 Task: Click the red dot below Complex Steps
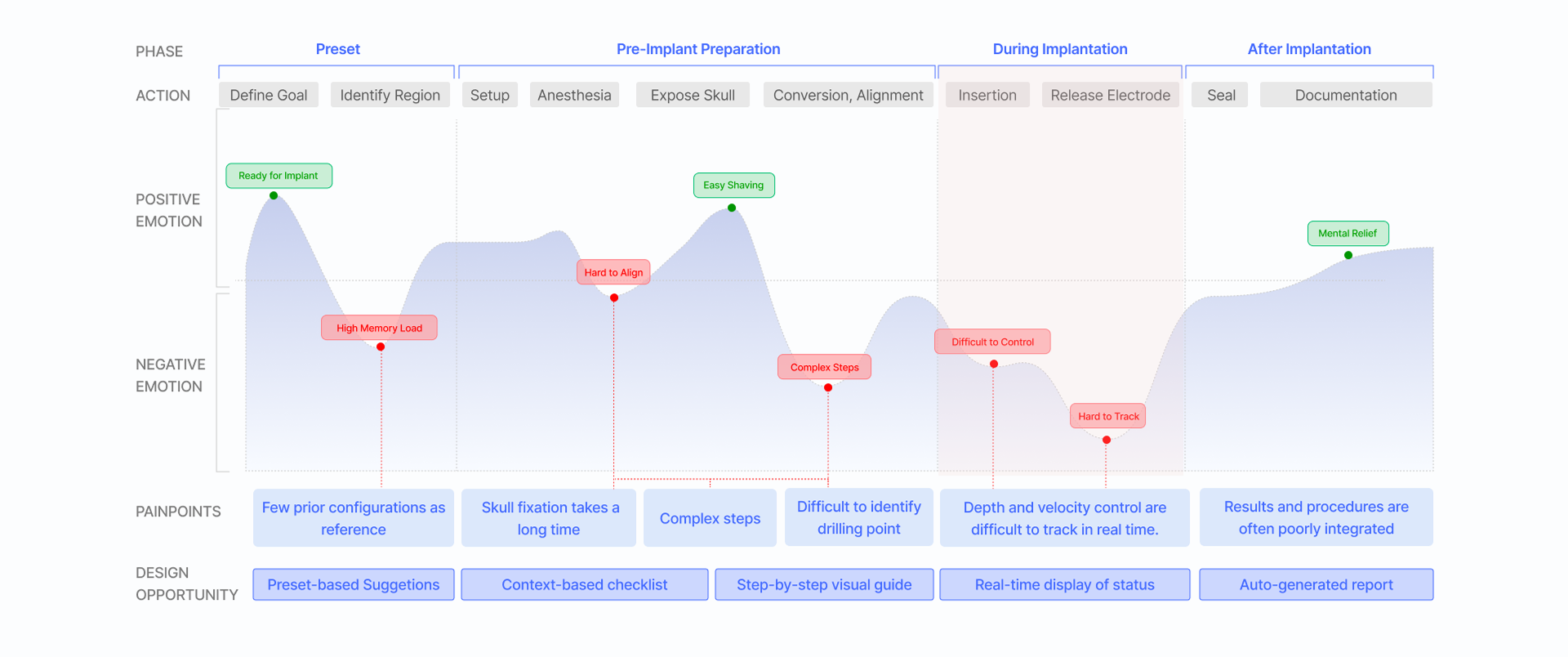click(828, 388)
